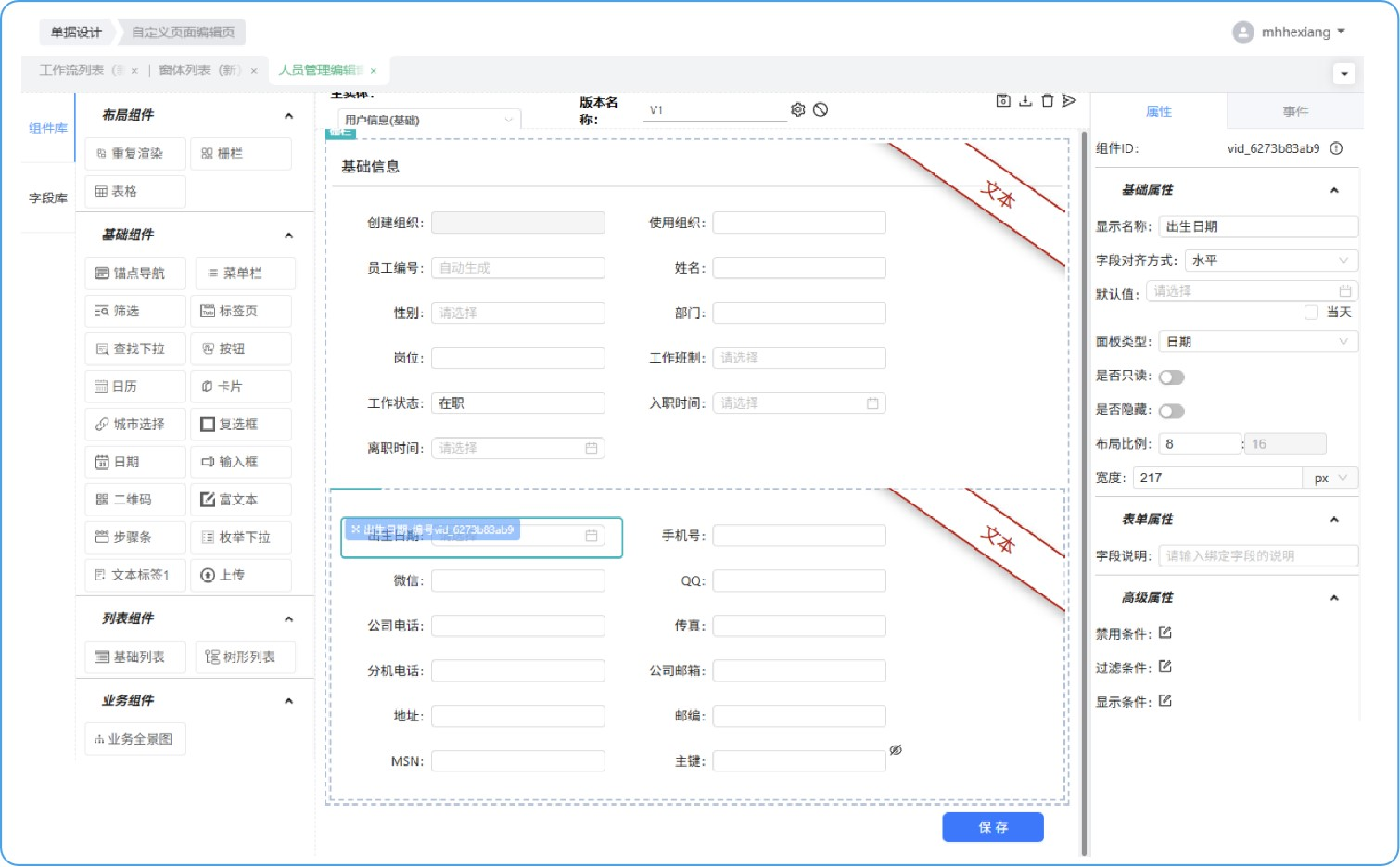Pick the 城市选择 city selector component
Screen dimensions: 1400x867
pyautogui.click(x=135, y=425)
